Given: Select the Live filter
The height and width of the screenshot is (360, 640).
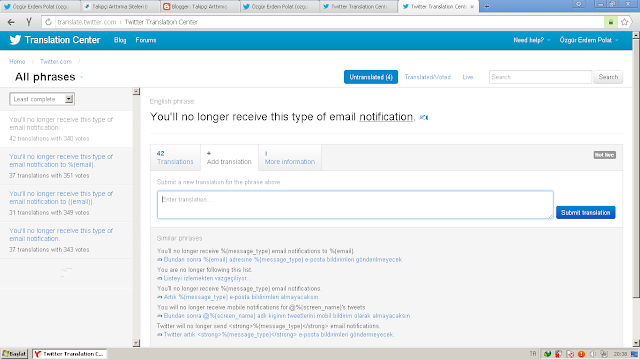Looking at the screenshot, I should 468,77.
